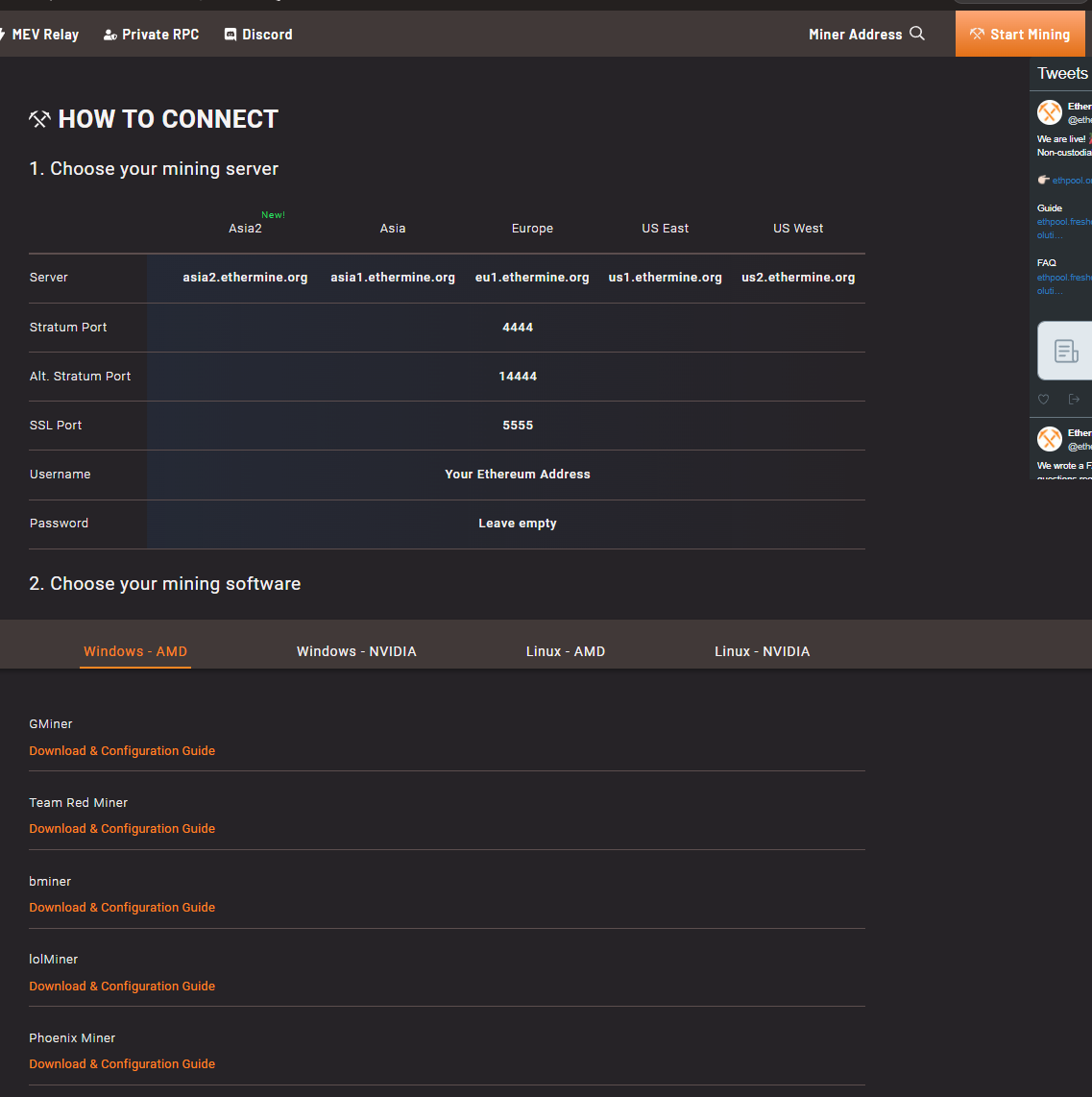The height and width of the screenshot is (1097, 1092).
Task: Switch to the Windows - NVIDIA tab
Action: coord(356,651)
